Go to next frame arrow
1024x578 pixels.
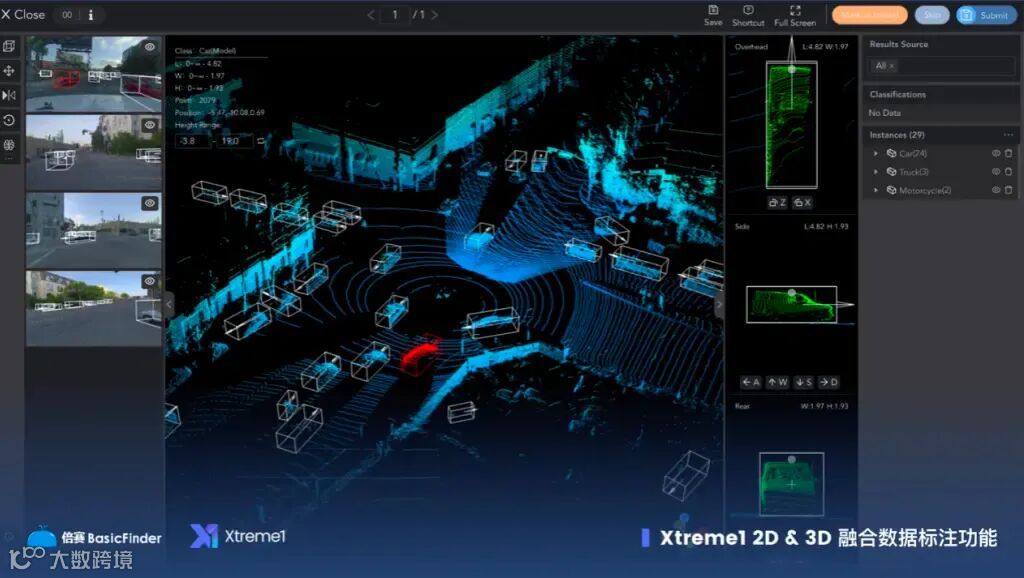(434, 14)
